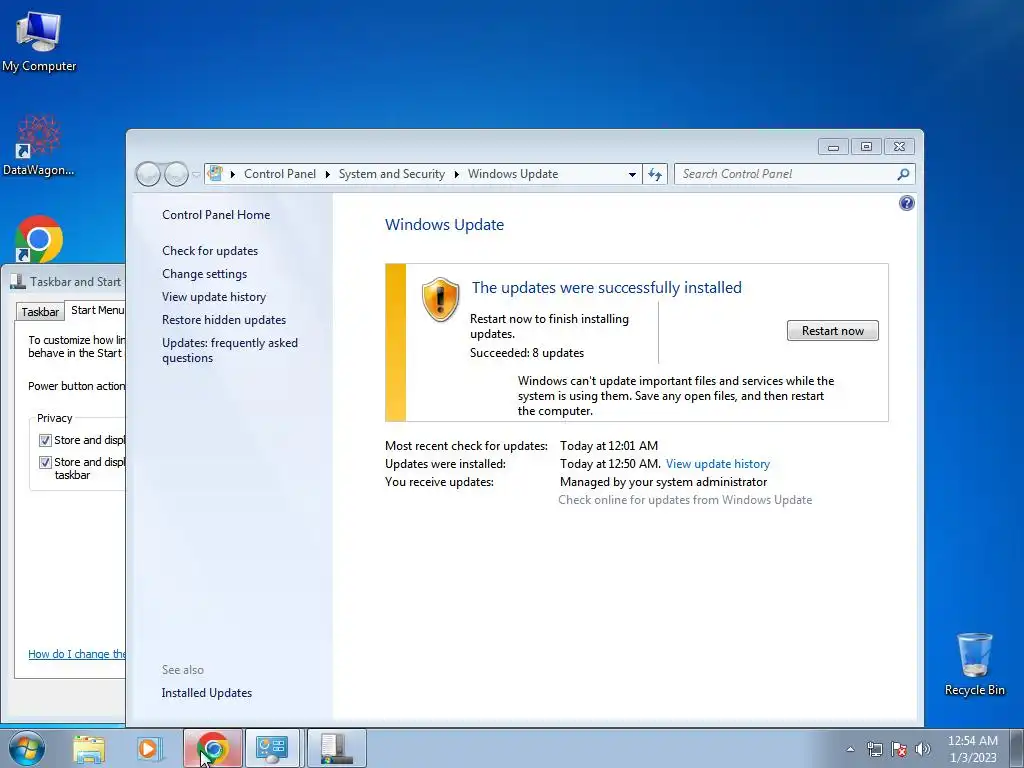Click the Show desktop strip
Image resolution: width=1024 pixels, height=768 pixels.
point(1017,748)
